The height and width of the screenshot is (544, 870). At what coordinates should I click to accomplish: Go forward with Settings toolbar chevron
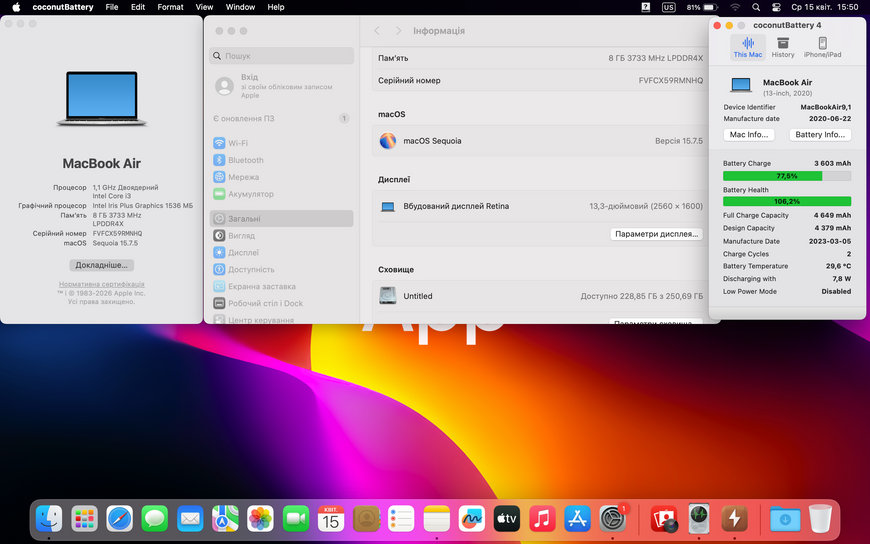click(x=398, y=31)
